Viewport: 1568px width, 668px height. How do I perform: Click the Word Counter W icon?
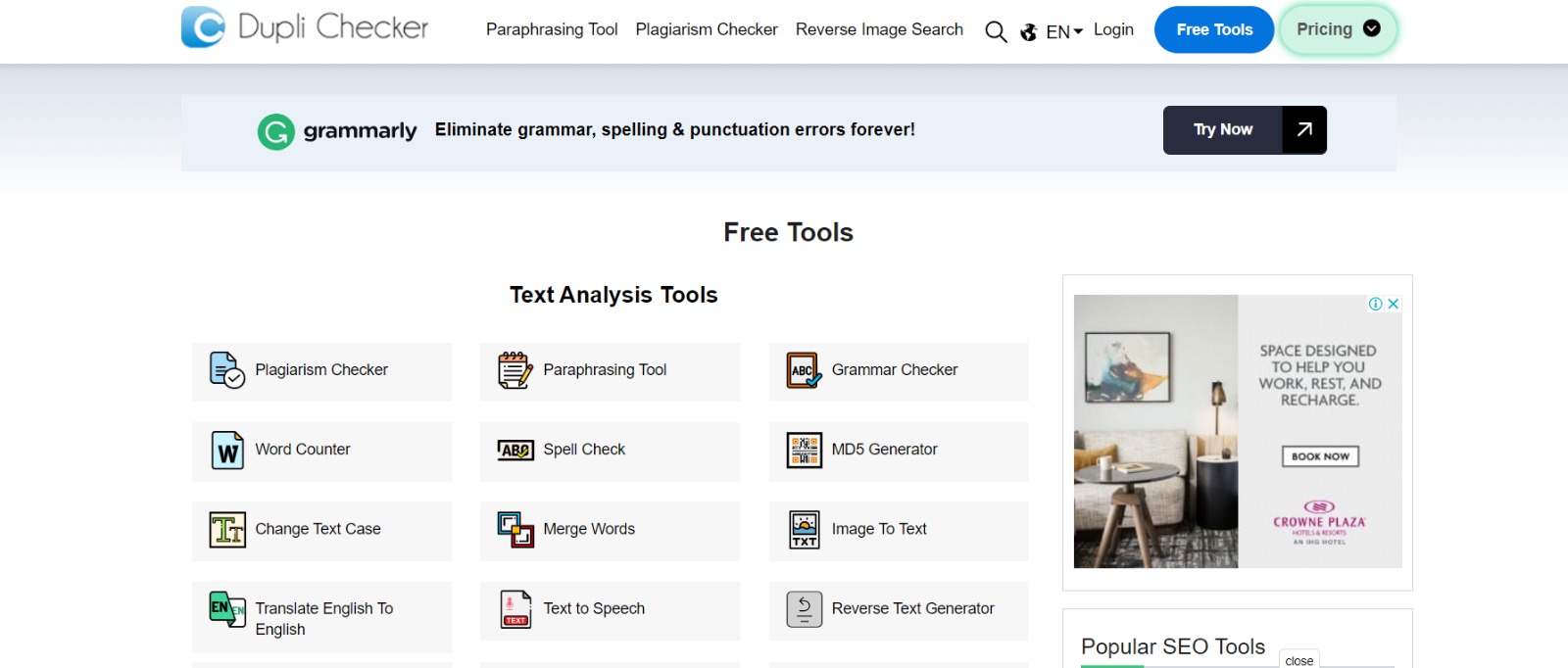pyautogui.click(x=227, y=451)
